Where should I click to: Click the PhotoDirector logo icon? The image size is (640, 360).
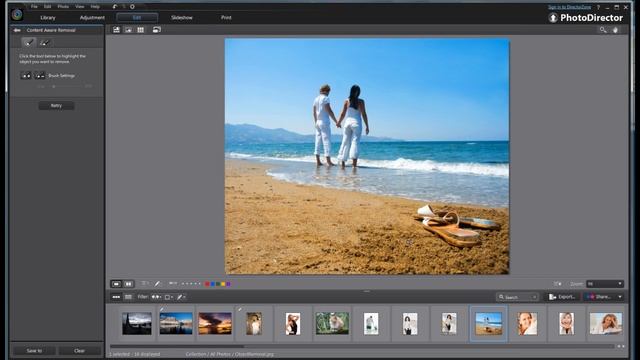pos(17,15)
